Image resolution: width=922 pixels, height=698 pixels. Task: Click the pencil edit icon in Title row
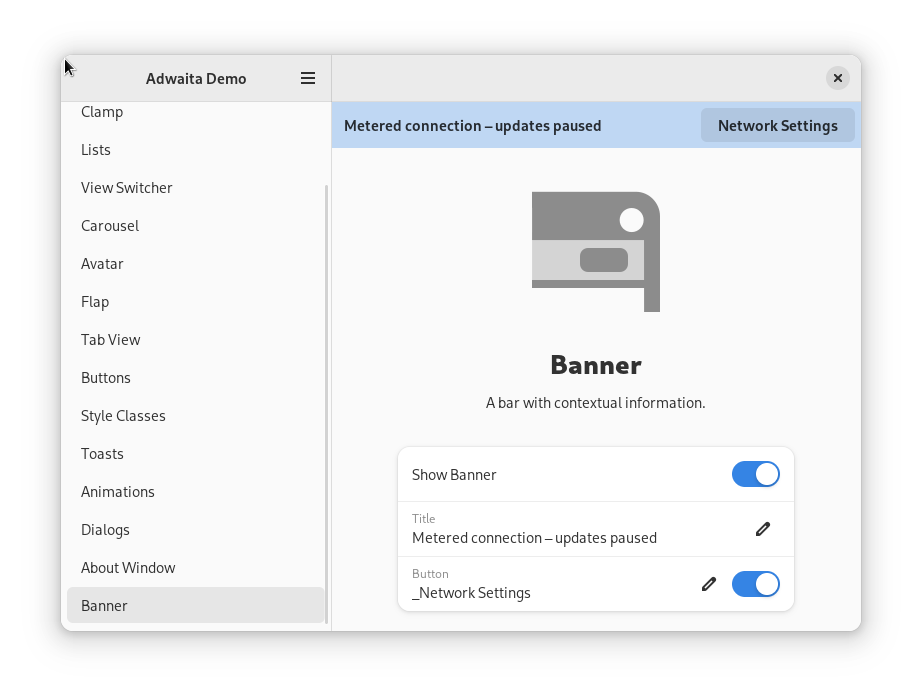(763, 529)
